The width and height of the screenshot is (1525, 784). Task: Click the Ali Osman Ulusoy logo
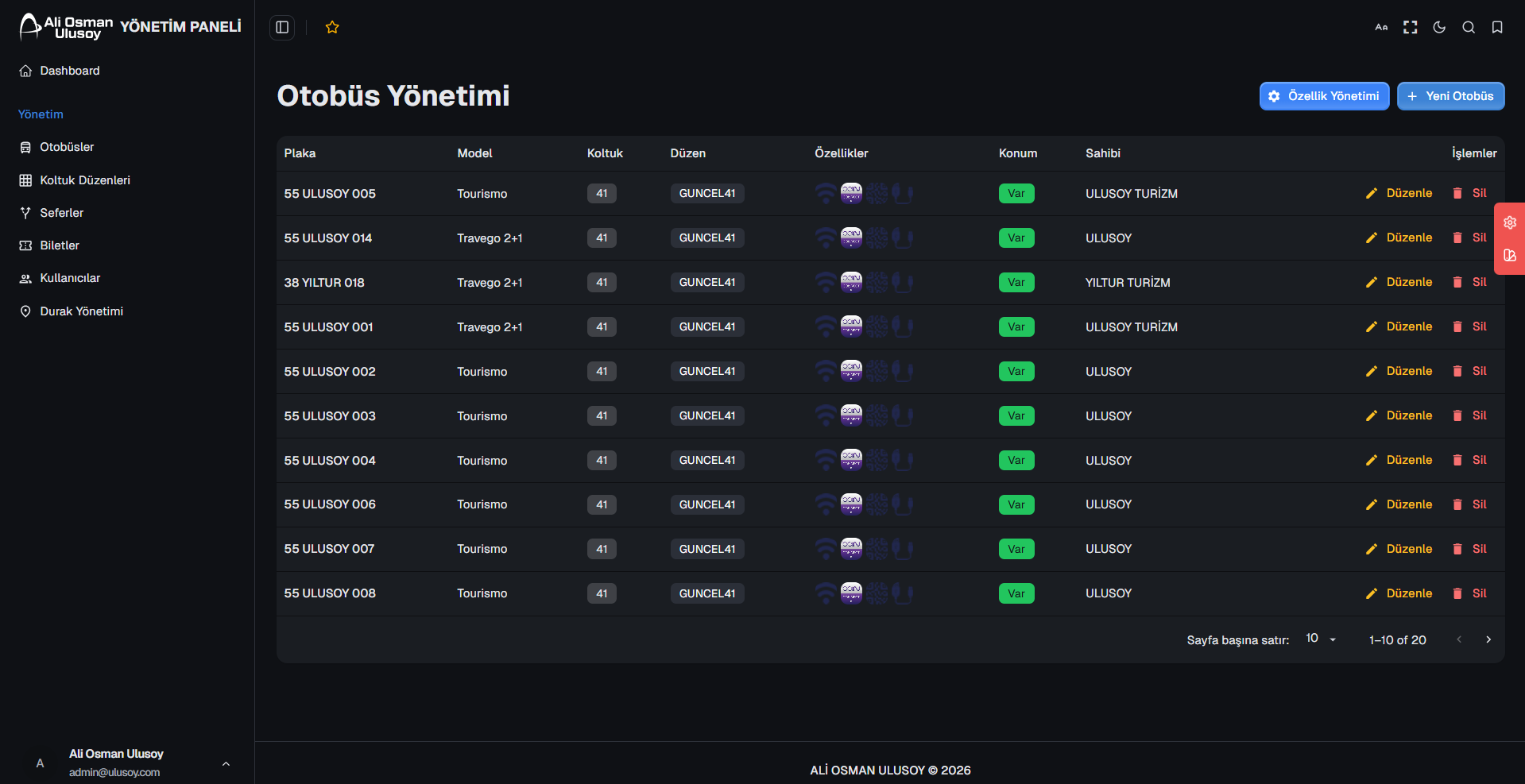tap(67, 27)
